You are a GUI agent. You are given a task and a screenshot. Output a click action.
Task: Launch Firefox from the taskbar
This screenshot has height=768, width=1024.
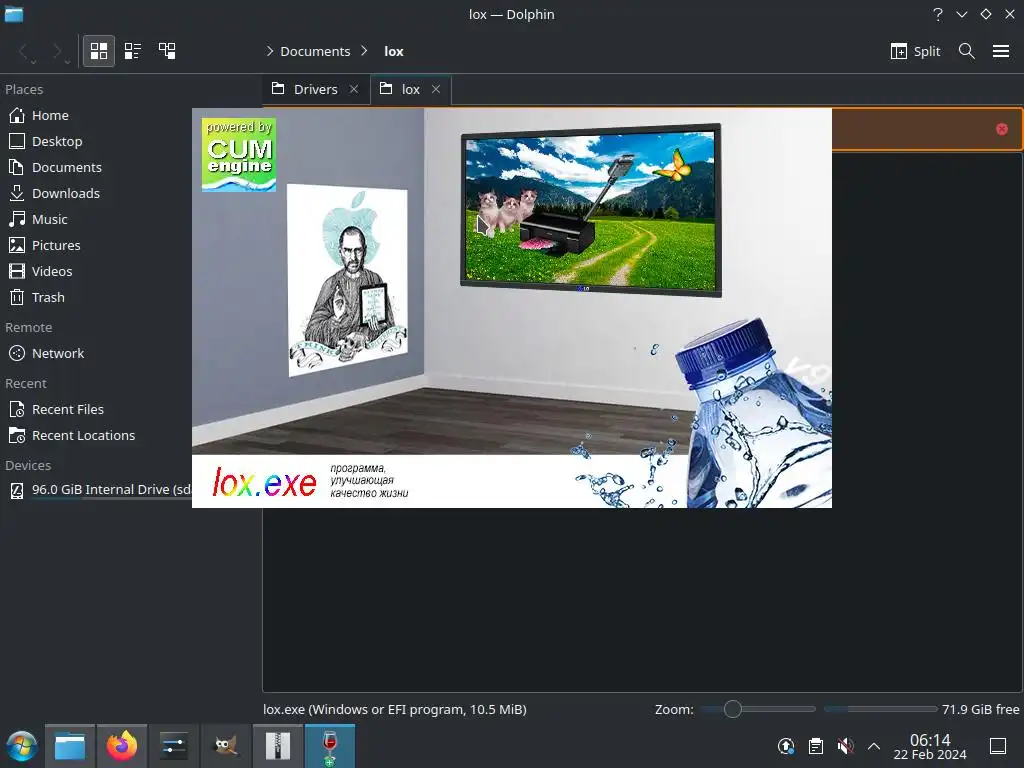pos(121,746)
